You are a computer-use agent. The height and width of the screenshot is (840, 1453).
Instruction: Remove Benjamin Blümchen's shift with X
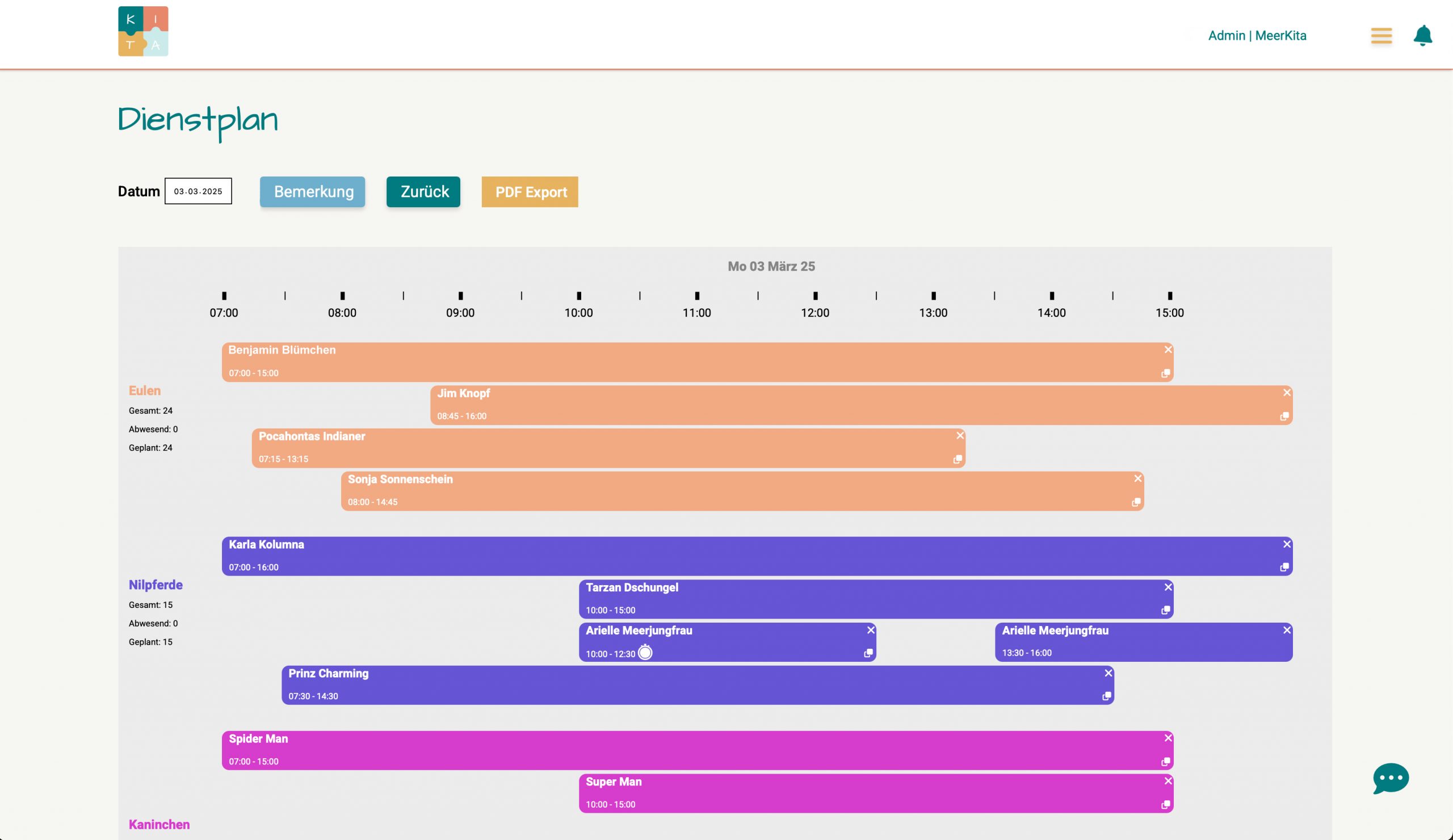[1168, 350]
